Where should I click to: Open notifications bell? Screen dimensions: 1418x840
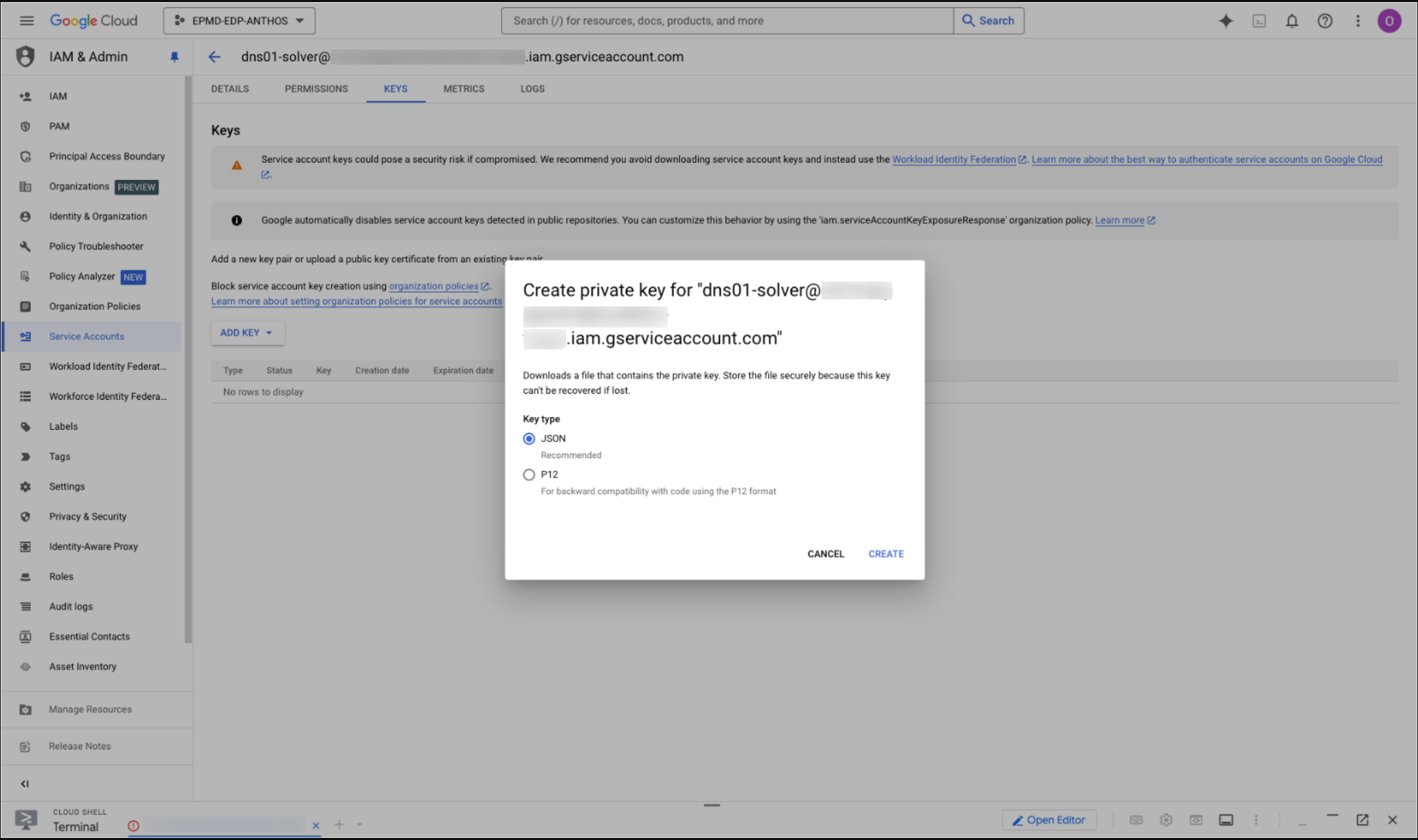1291,21
